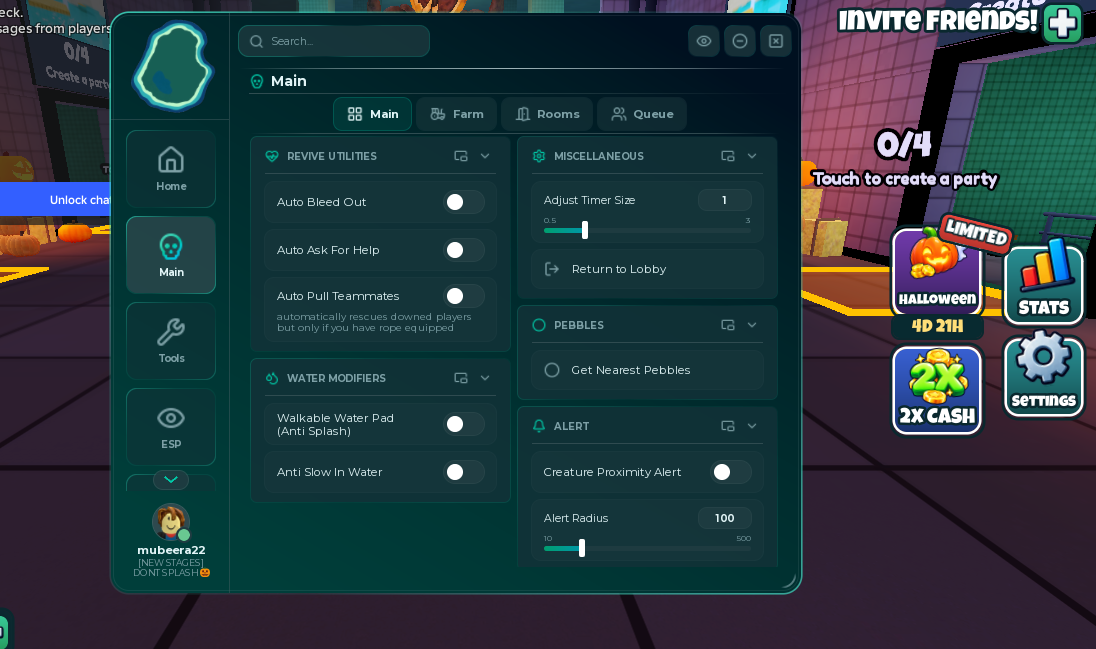Click the eye visibility icon in the top bar

point(704,41)
